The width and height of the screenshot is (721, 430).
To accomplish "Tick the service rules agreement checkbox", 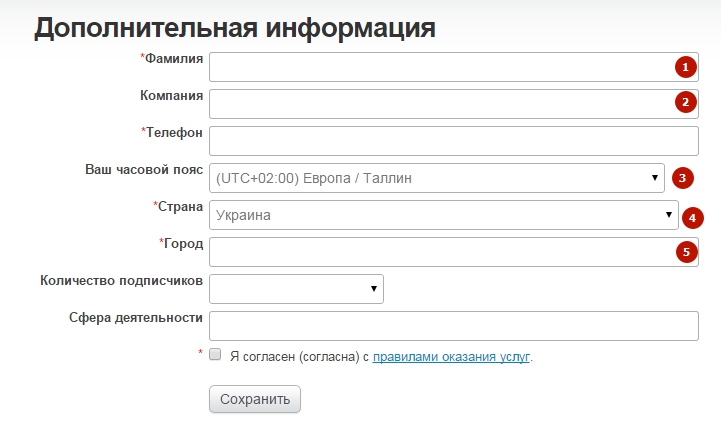I will (215, 354).
